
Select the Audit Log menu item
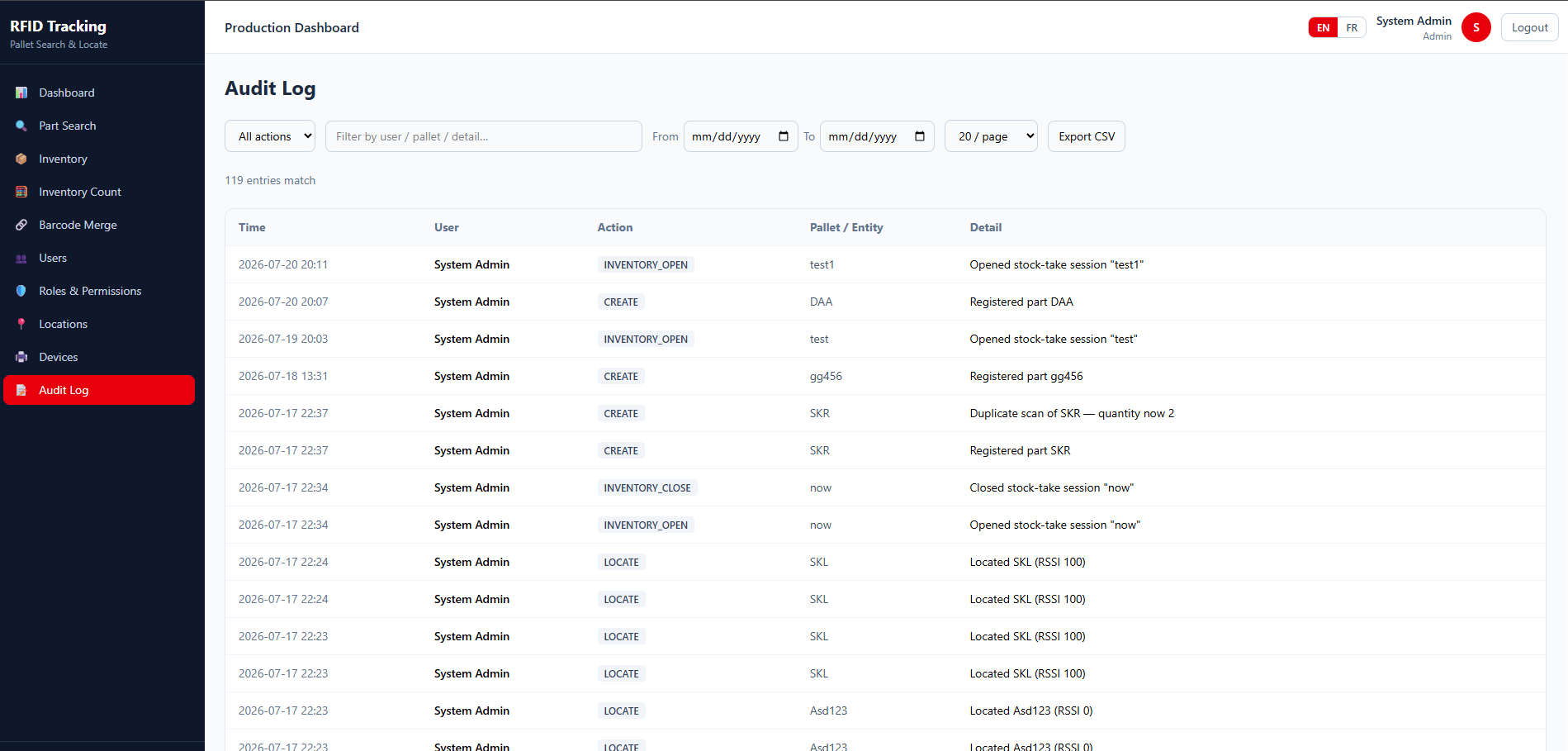tap(99, 390)
